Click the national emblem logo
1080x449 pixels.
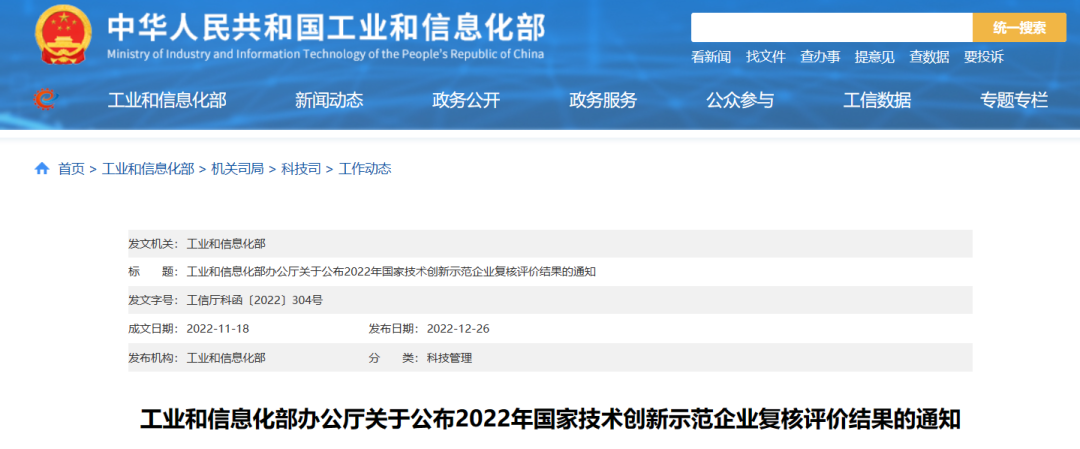pos(62,36)
